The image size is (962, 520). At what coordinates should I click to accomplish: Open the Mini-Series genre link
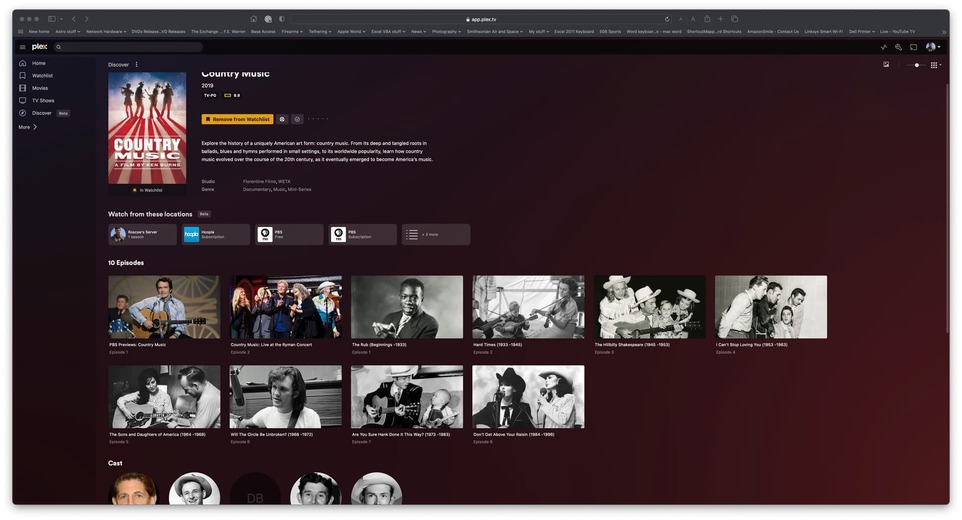tap(299, 189)
